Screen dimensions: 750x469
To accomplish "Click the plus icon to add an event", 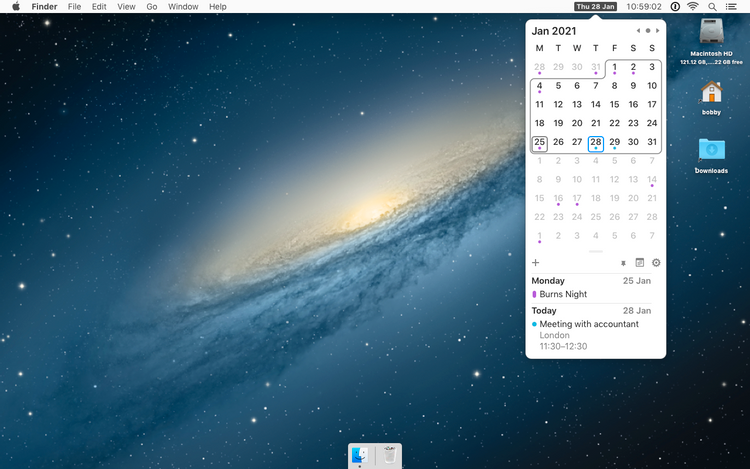I will (536, 263).
